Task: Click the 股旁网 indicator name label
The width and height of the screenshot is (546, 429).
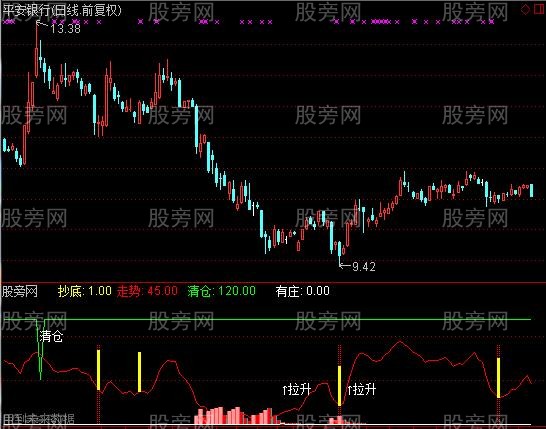Action: point(20,291)
